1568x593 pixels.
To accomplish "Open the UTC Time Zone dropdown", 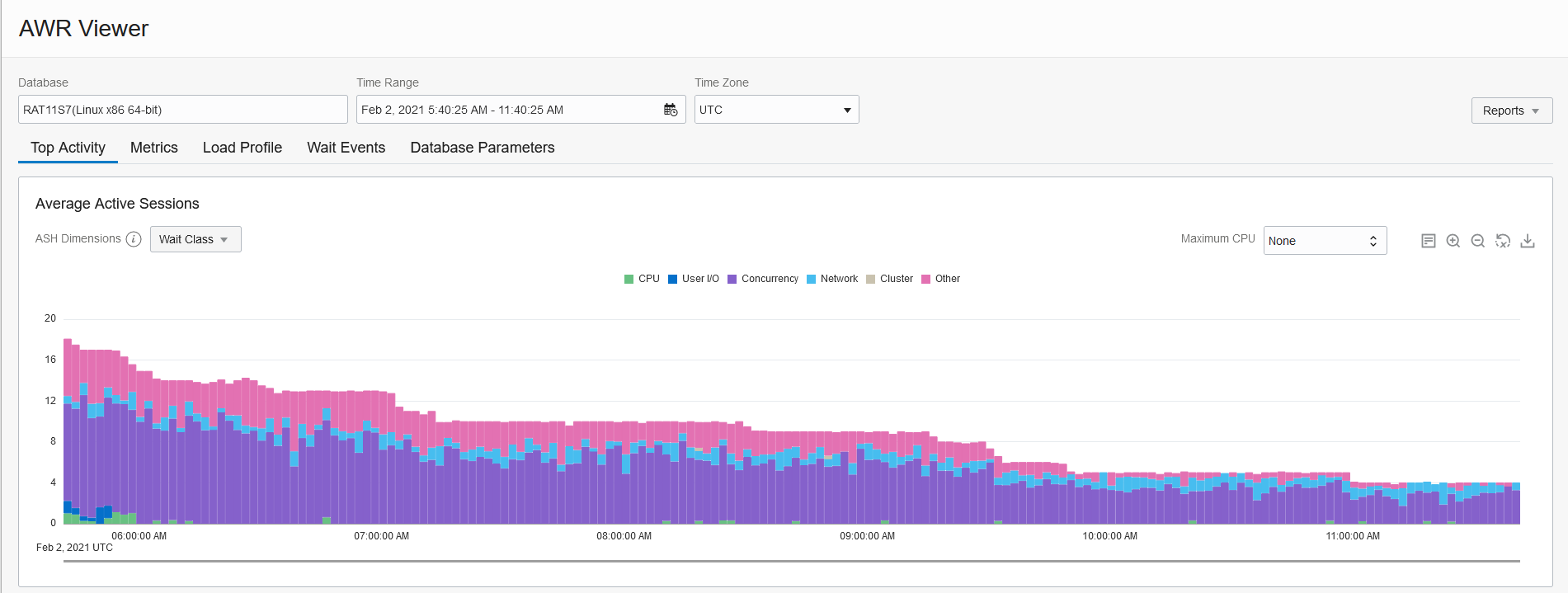I will click(776, 110).
